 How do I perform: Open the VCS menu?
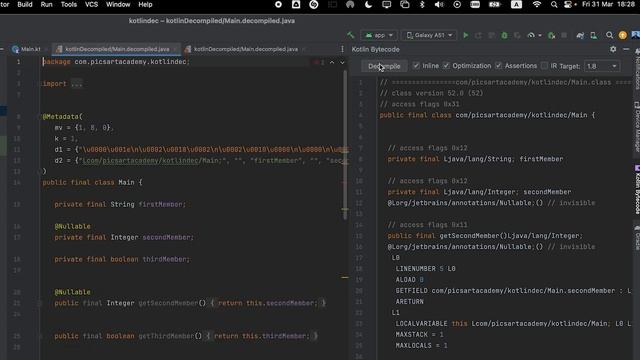click(x=91, y=4)
